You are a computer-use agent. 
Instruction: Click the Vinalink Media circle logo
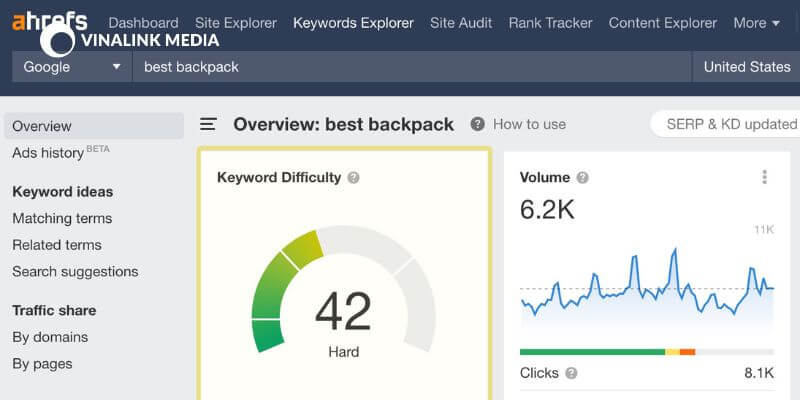tap(57, 40)
